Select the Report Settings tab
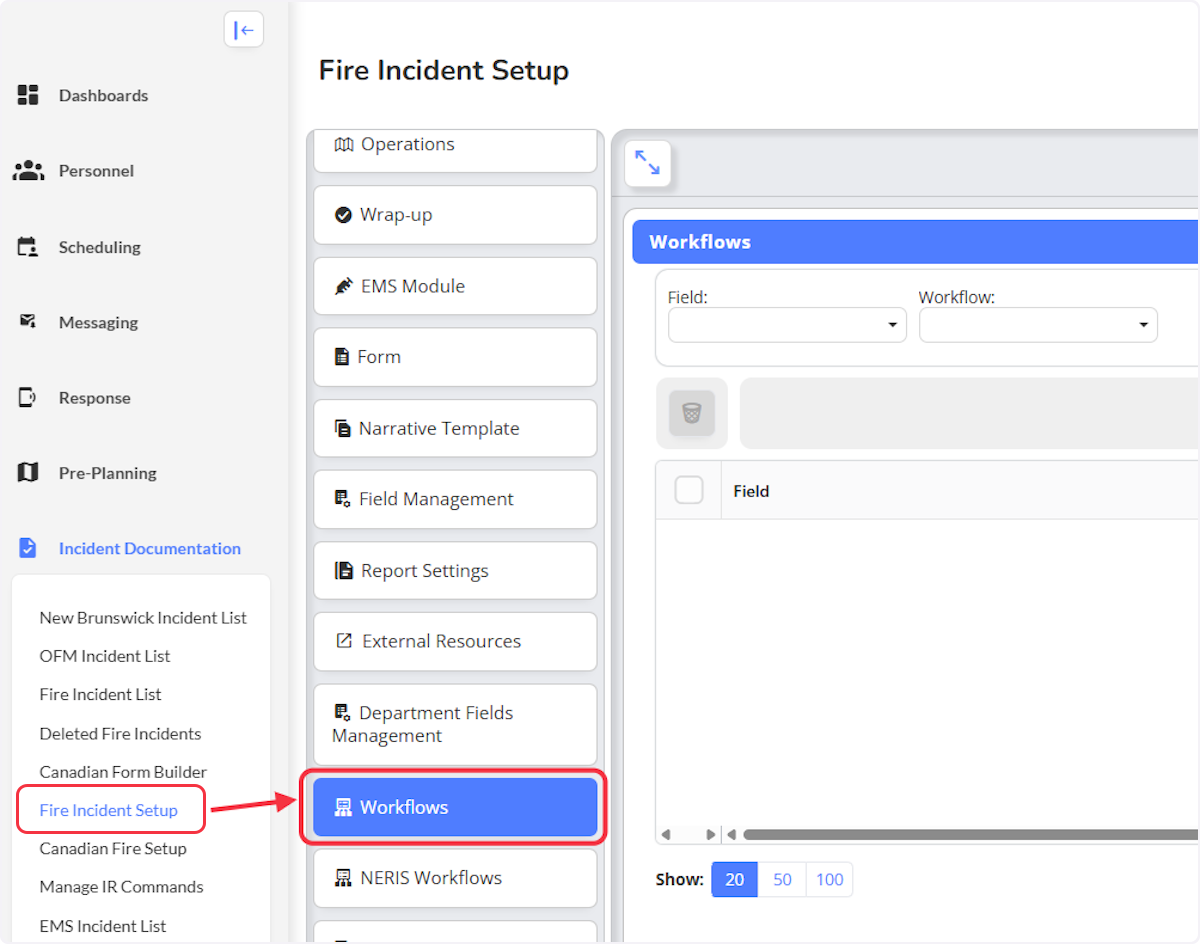1200x944 pixels. [x=455, y=570]
